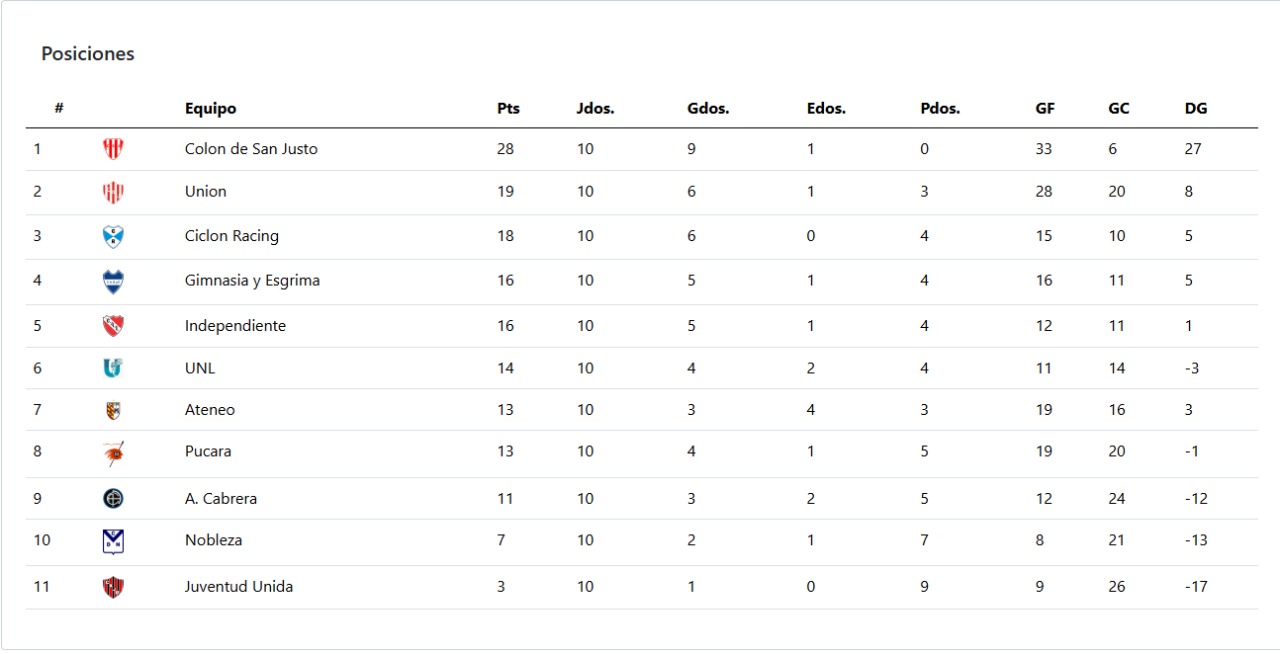Screen dimensions: 1280x654
Task: Click the A. Cabrera team crest
Action: (x=113, y=498)
